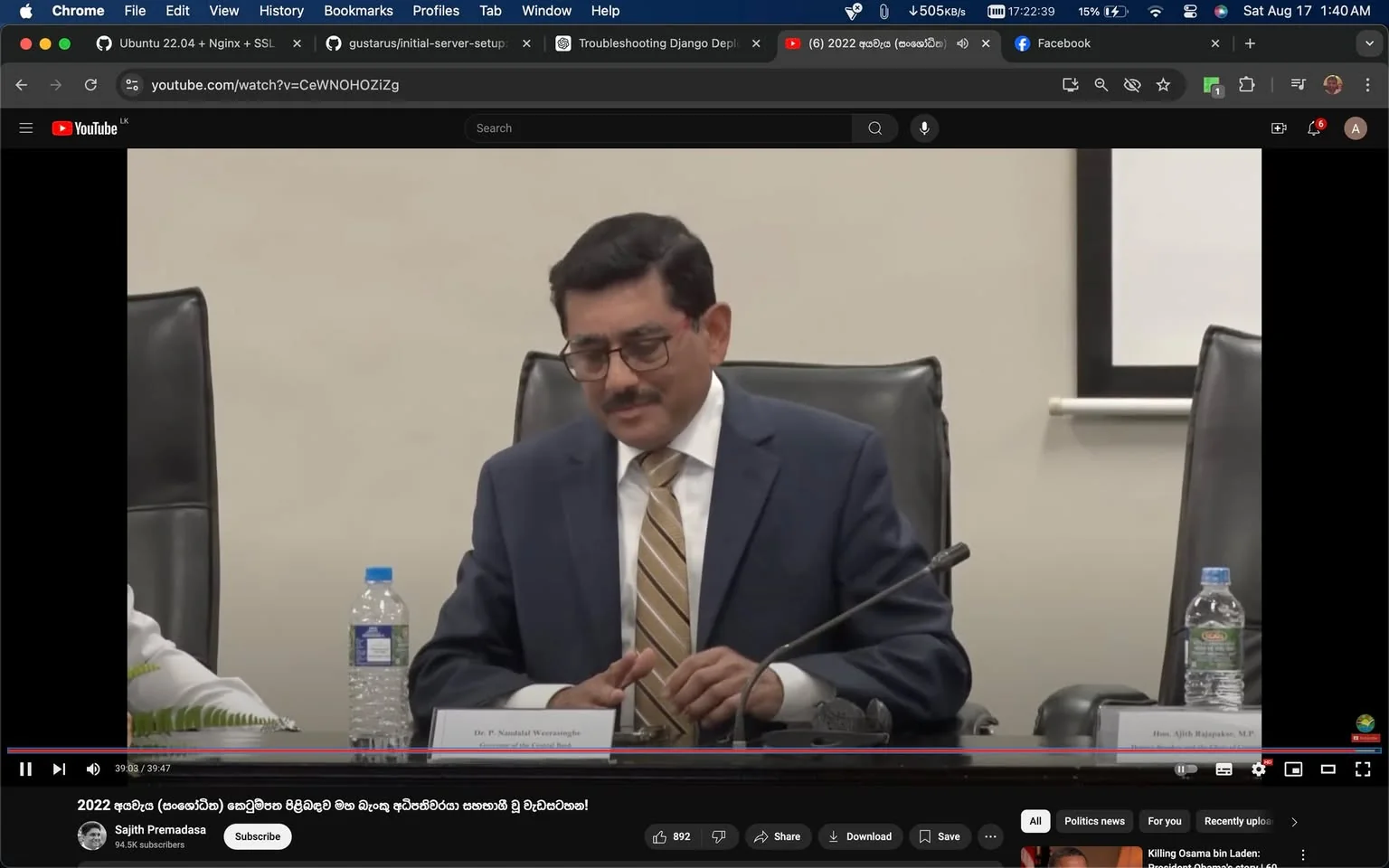
Task: Click the voice search microphone
Action: [x=924, y=128]
